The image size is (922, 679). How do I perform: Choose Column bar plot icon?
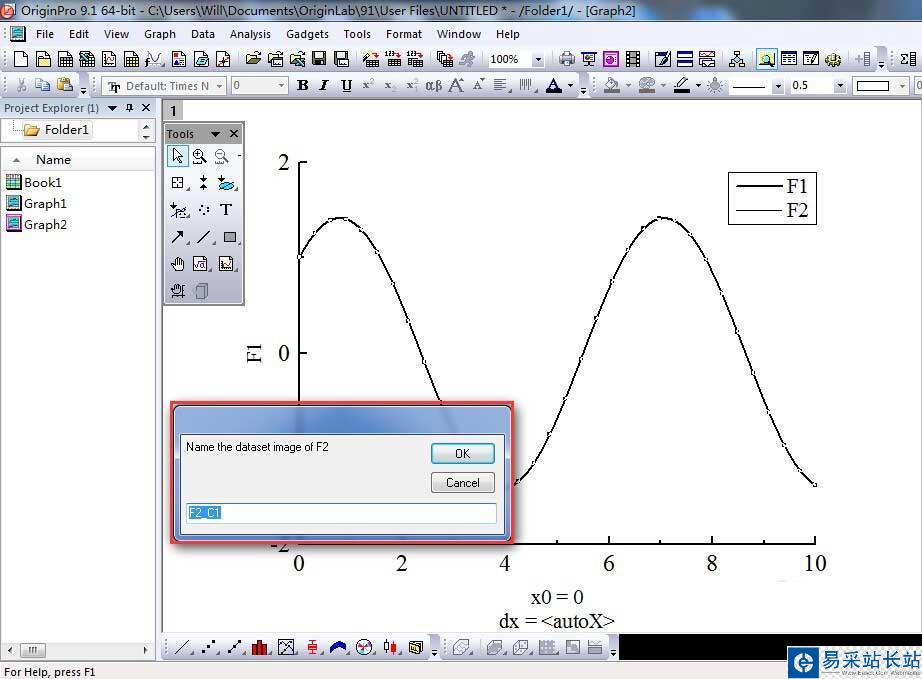point(259,648)
